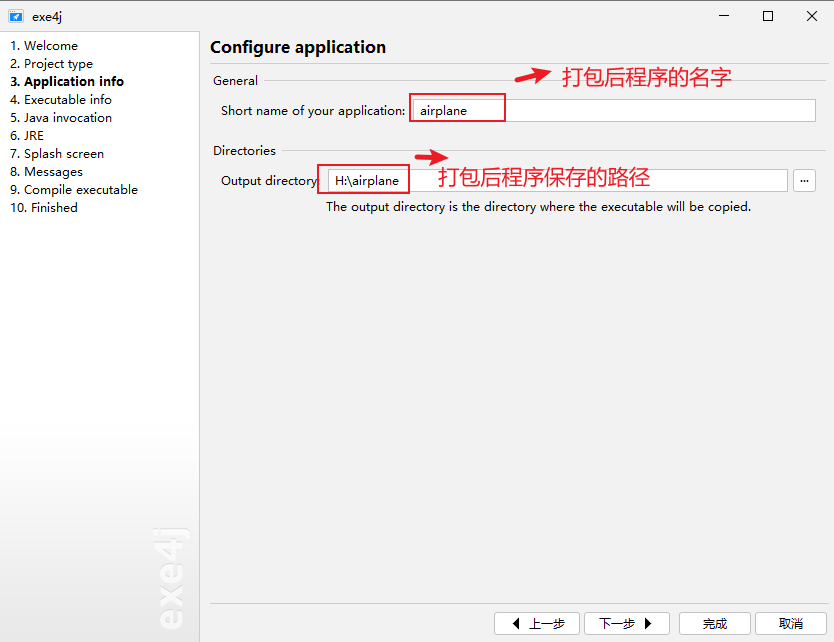Click the 'Short name of your application' label
Viewport: 834px width, 642px height.
(313, 111)
